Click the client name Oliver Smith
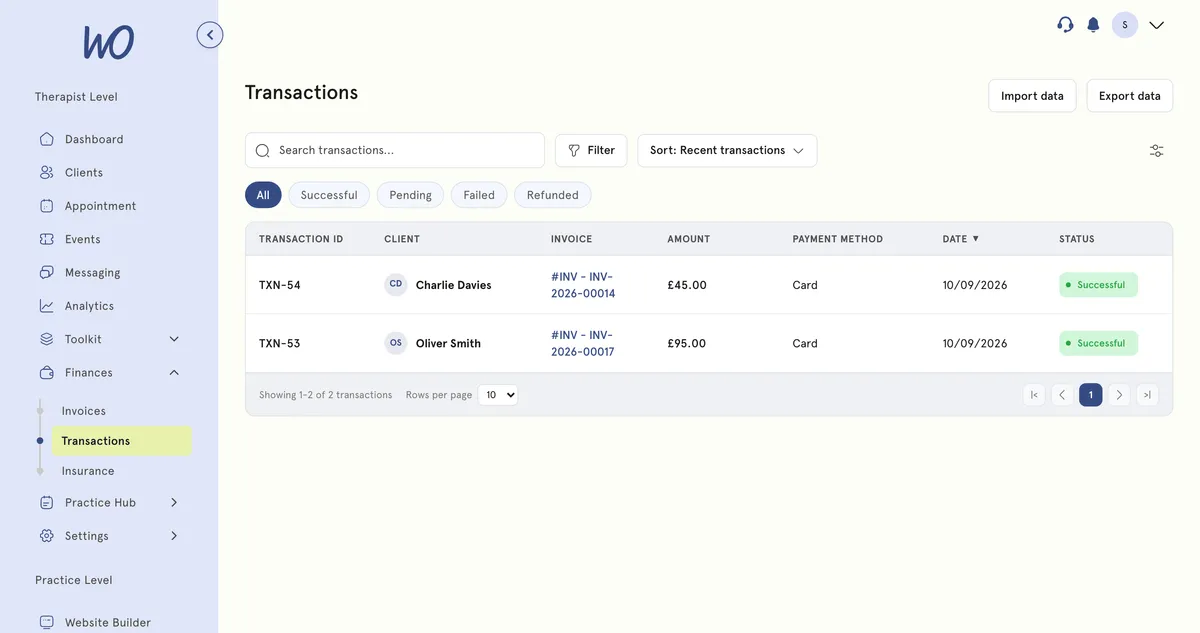 click(x=448, y=343)
